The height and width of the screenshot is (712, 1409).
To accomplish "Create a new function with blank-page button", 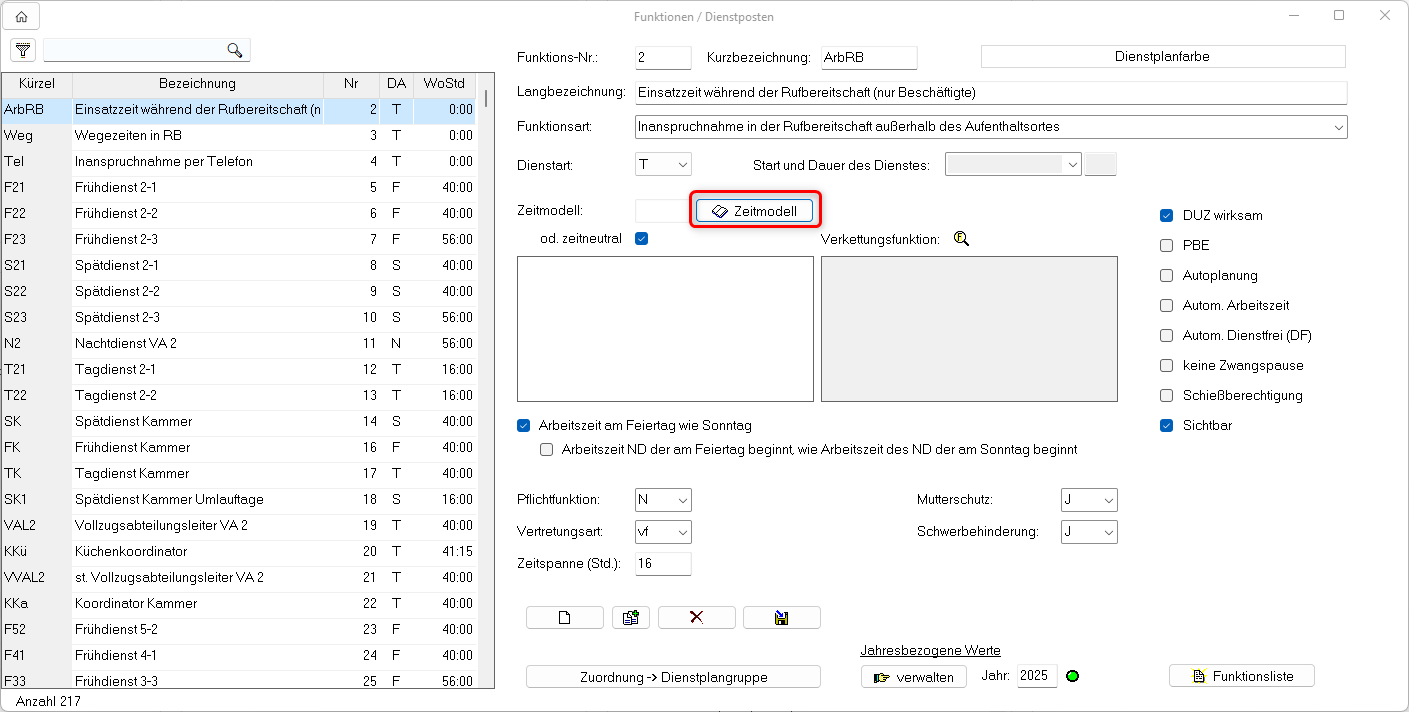I will click(564, 618).
